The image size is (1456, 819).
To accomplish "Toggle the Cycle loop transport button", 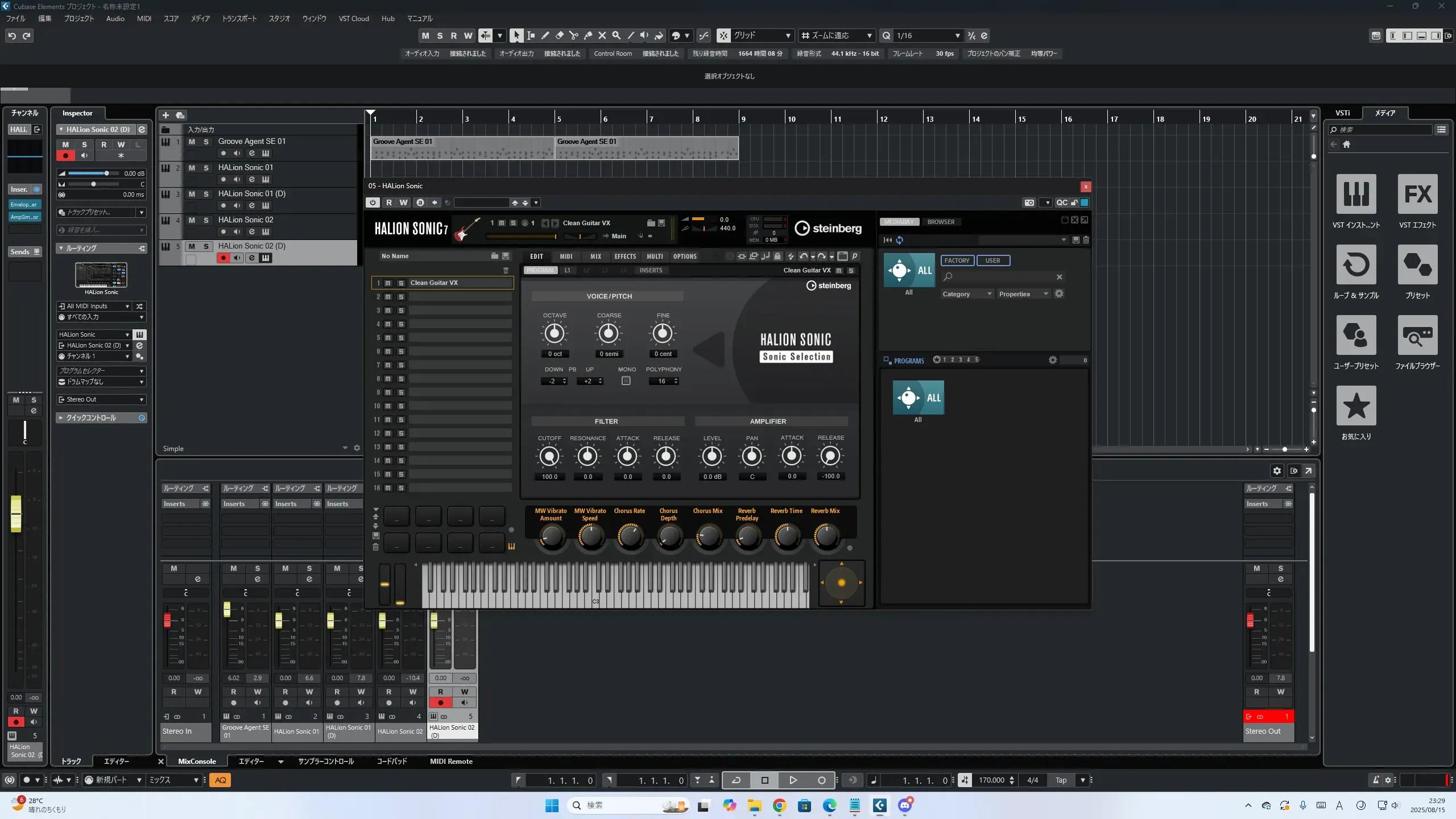I will (x=736, y=780).
